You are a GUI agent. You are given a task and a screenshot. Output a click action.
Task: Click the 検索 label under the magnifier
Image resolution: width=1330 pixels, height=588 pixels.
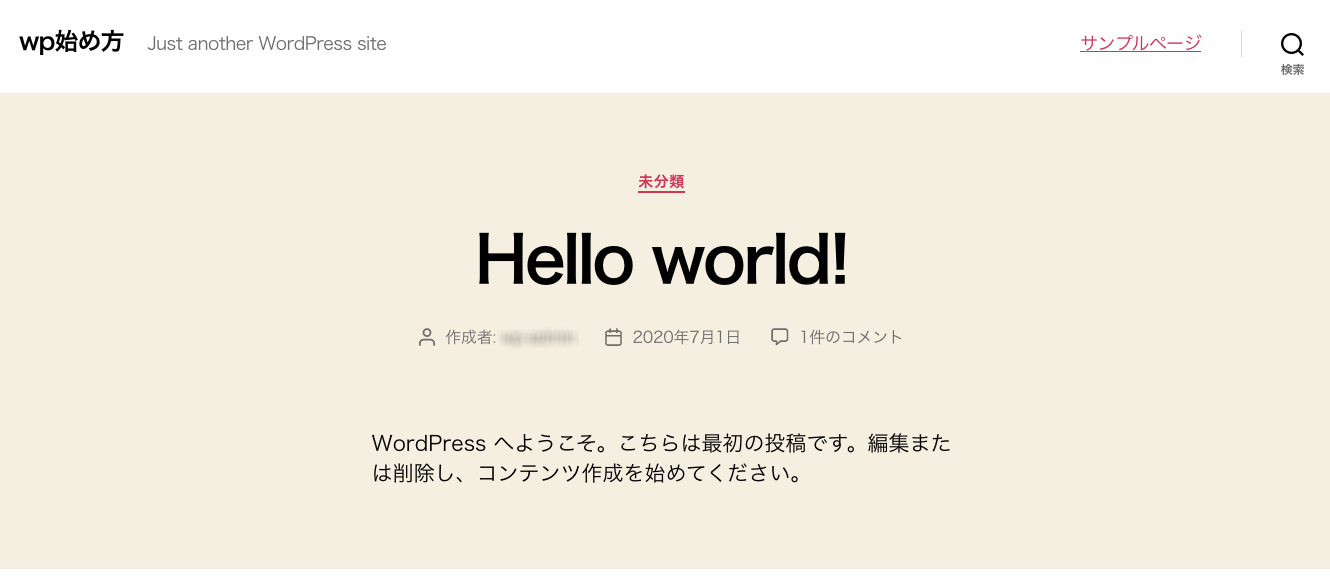[1292, 70]
